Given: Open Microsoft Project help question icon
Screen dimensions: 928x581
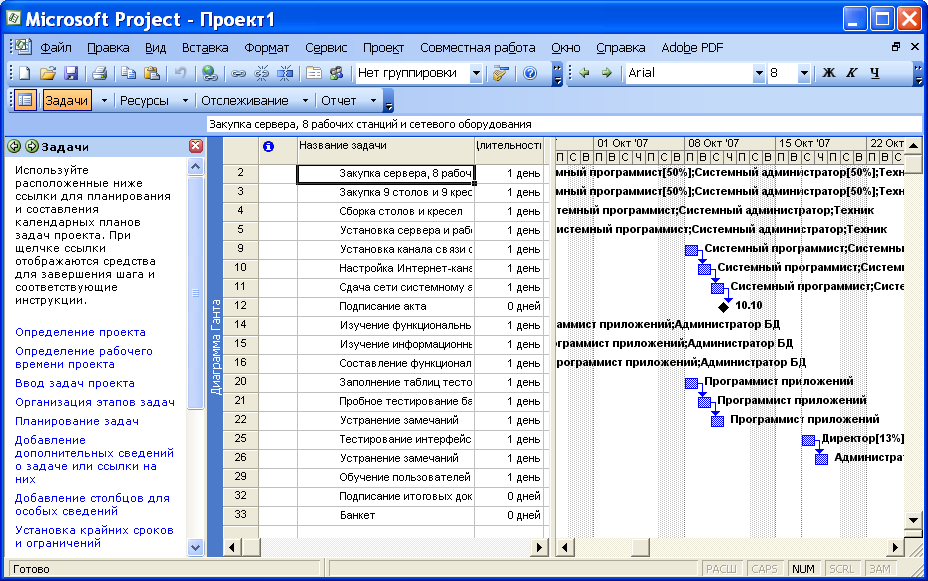Looking at the screenshot, I should (x=530, y=73).
